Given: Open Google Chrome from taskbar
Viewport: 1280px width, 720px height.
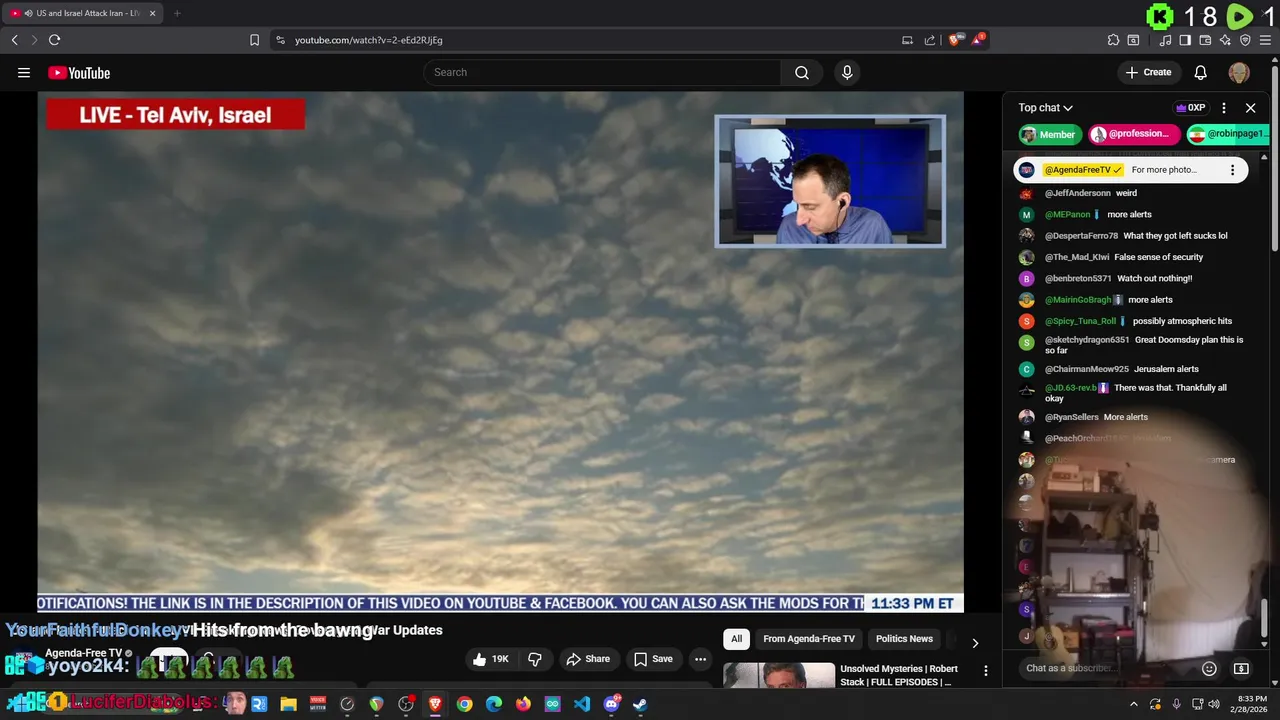Looking at the screenshot, I should (465, 704).
